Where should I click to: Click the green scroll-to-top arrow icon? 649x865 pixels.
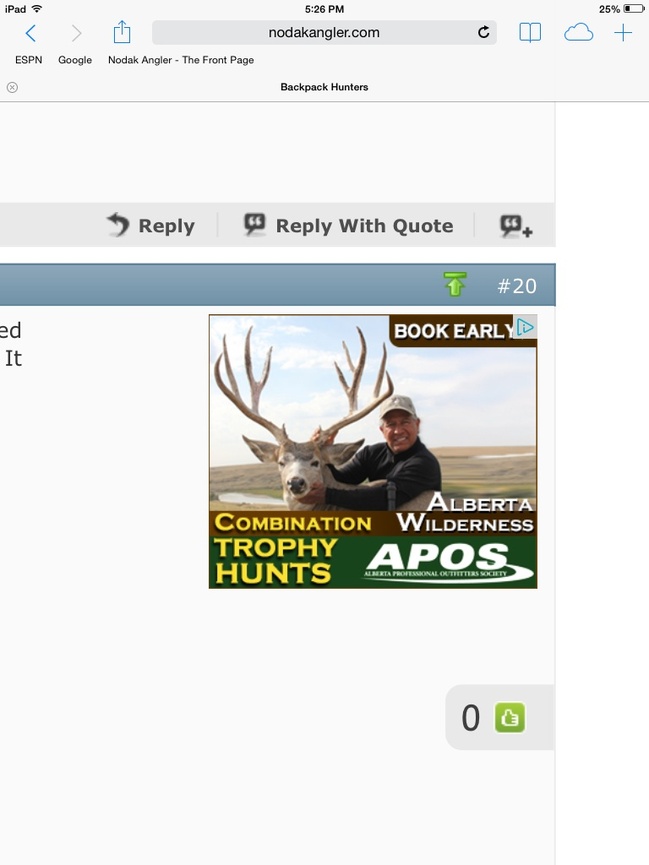click(455, 284)
